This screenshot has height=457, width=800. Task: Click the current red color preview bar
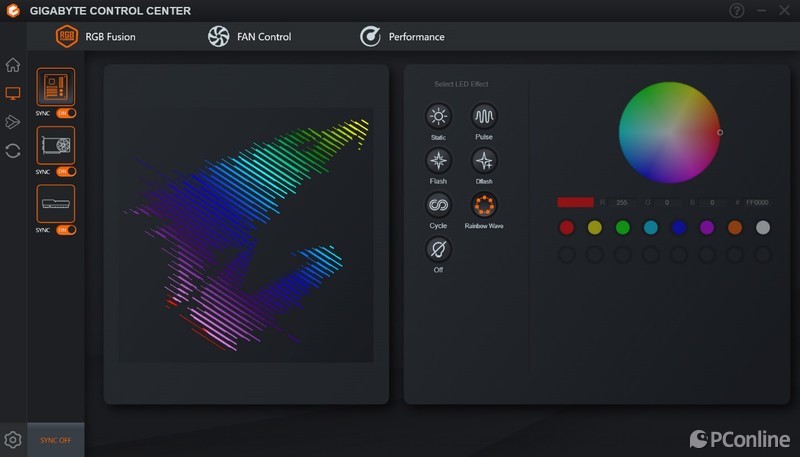point(576,202)
